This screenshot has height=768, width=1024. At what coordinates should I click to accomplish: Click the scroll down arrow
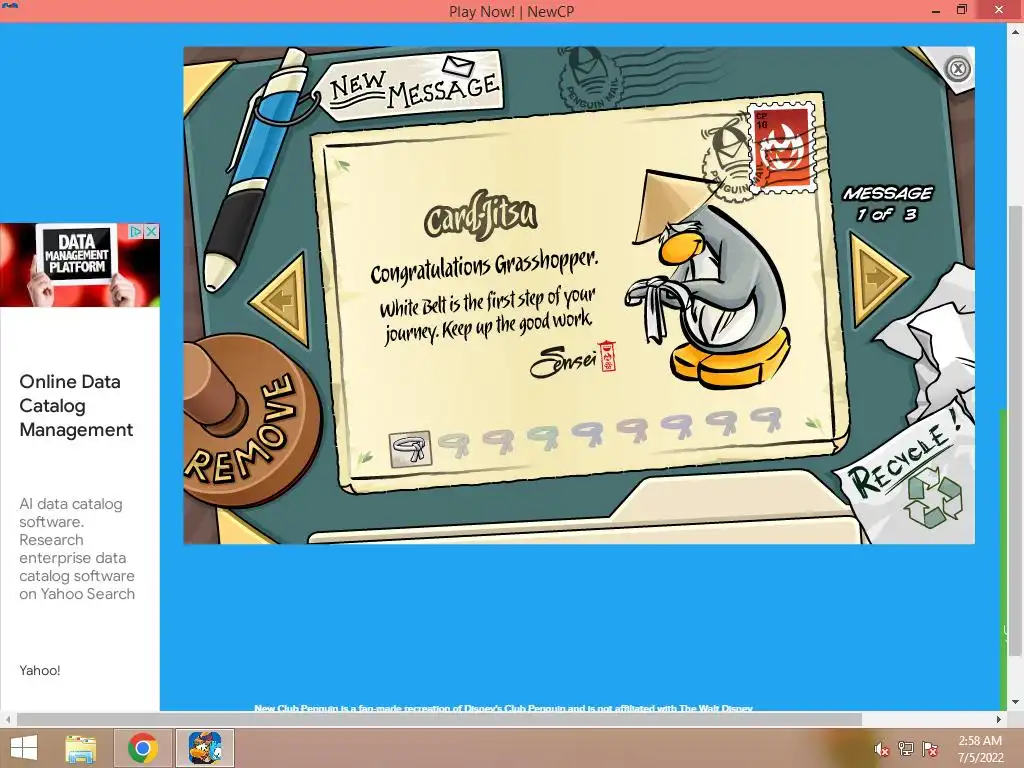pyautogui.click(x=1015, y=702)
